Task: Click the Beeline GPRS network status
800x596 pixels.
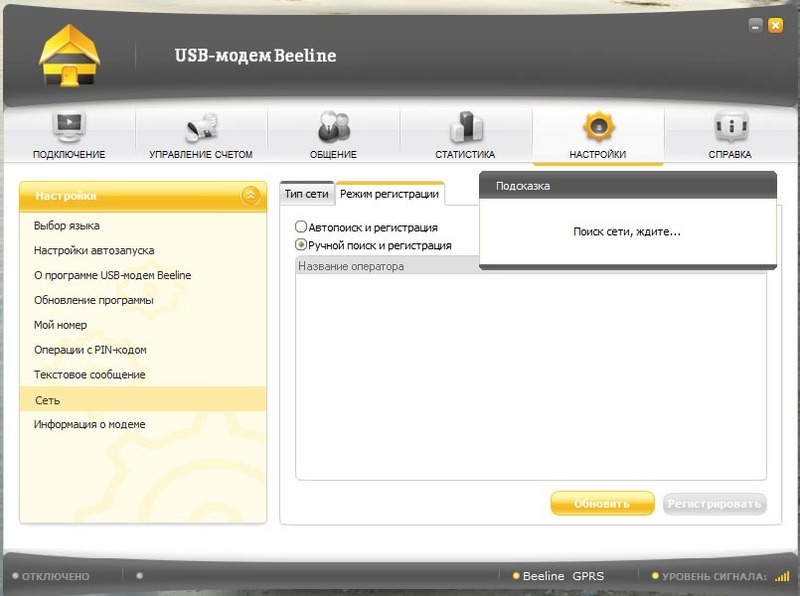Action: point(563,576)
